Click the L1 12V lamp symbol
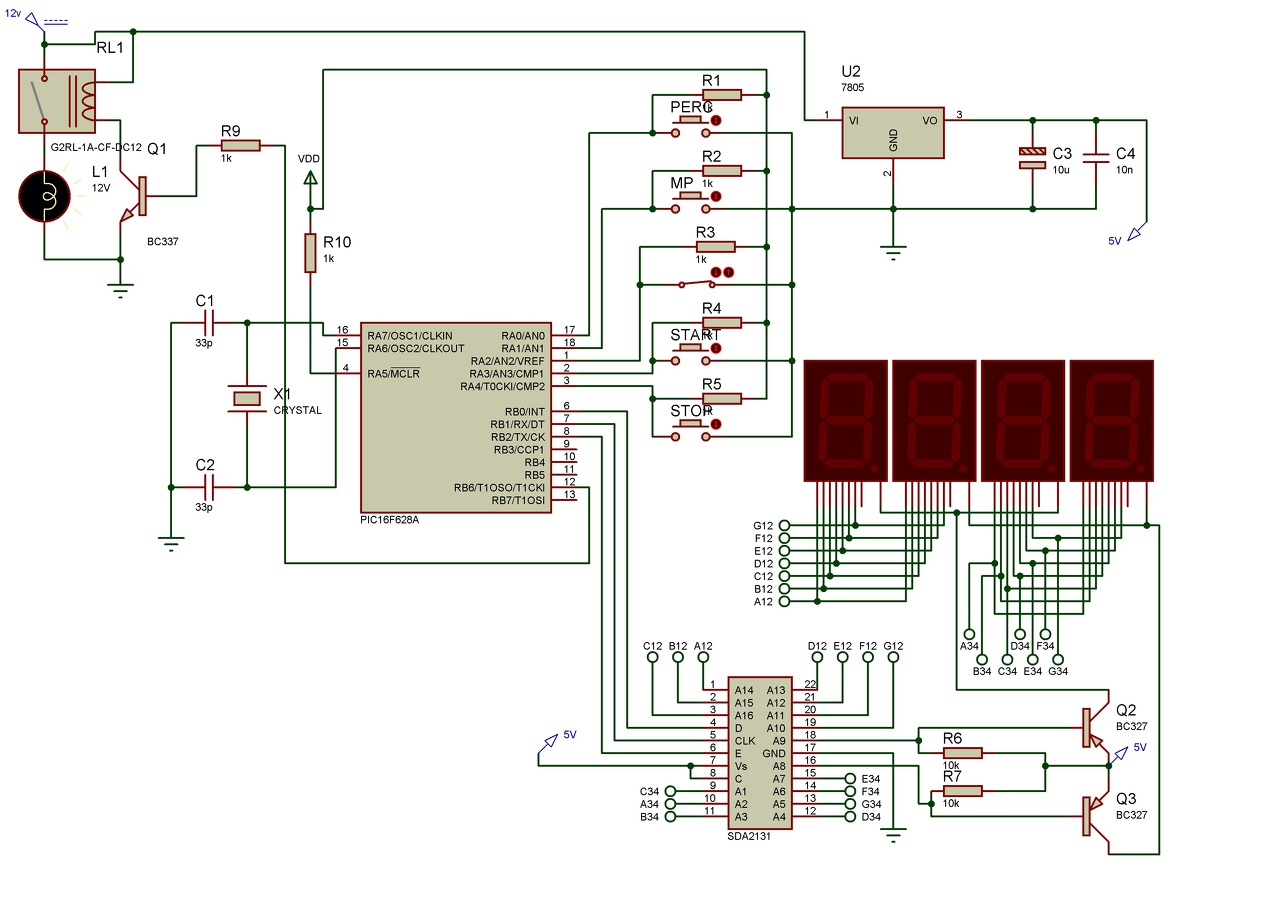This screenshot has height=899, width=1280. pos(45,196)
